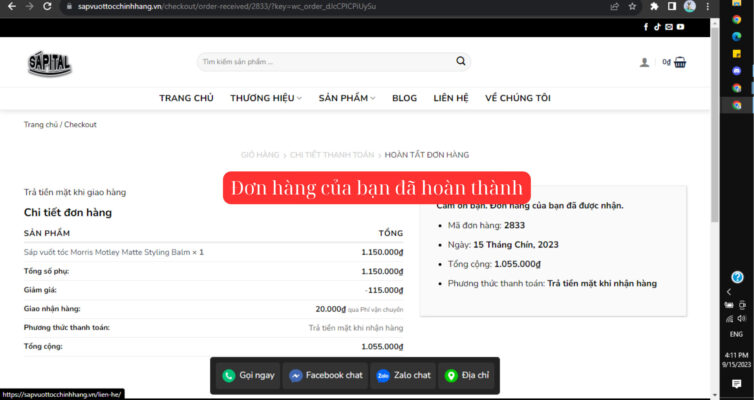The width and height of the screenshot is (754, 400).
Task: Click the Facebook icon in top bar
Action: (646, 27)
